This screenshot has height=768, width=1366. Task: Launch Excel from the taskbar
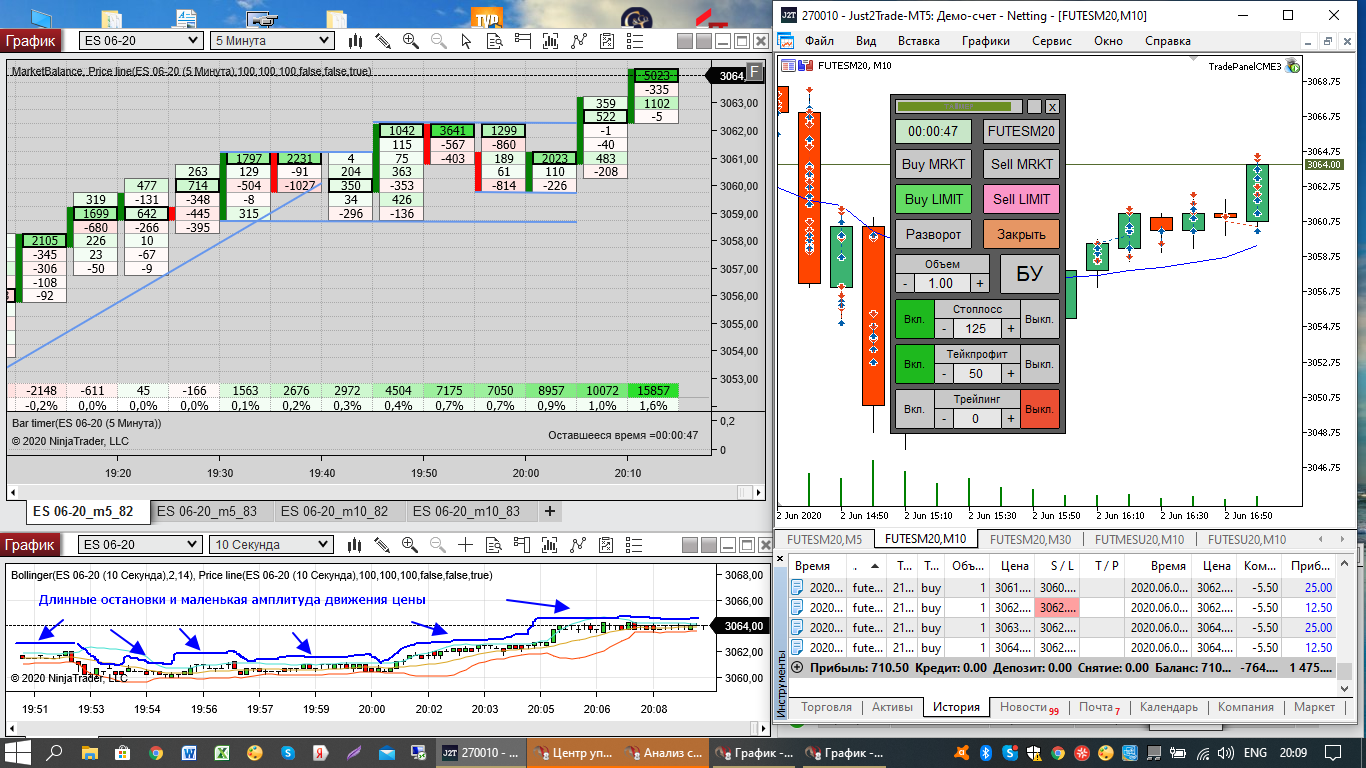222,752
